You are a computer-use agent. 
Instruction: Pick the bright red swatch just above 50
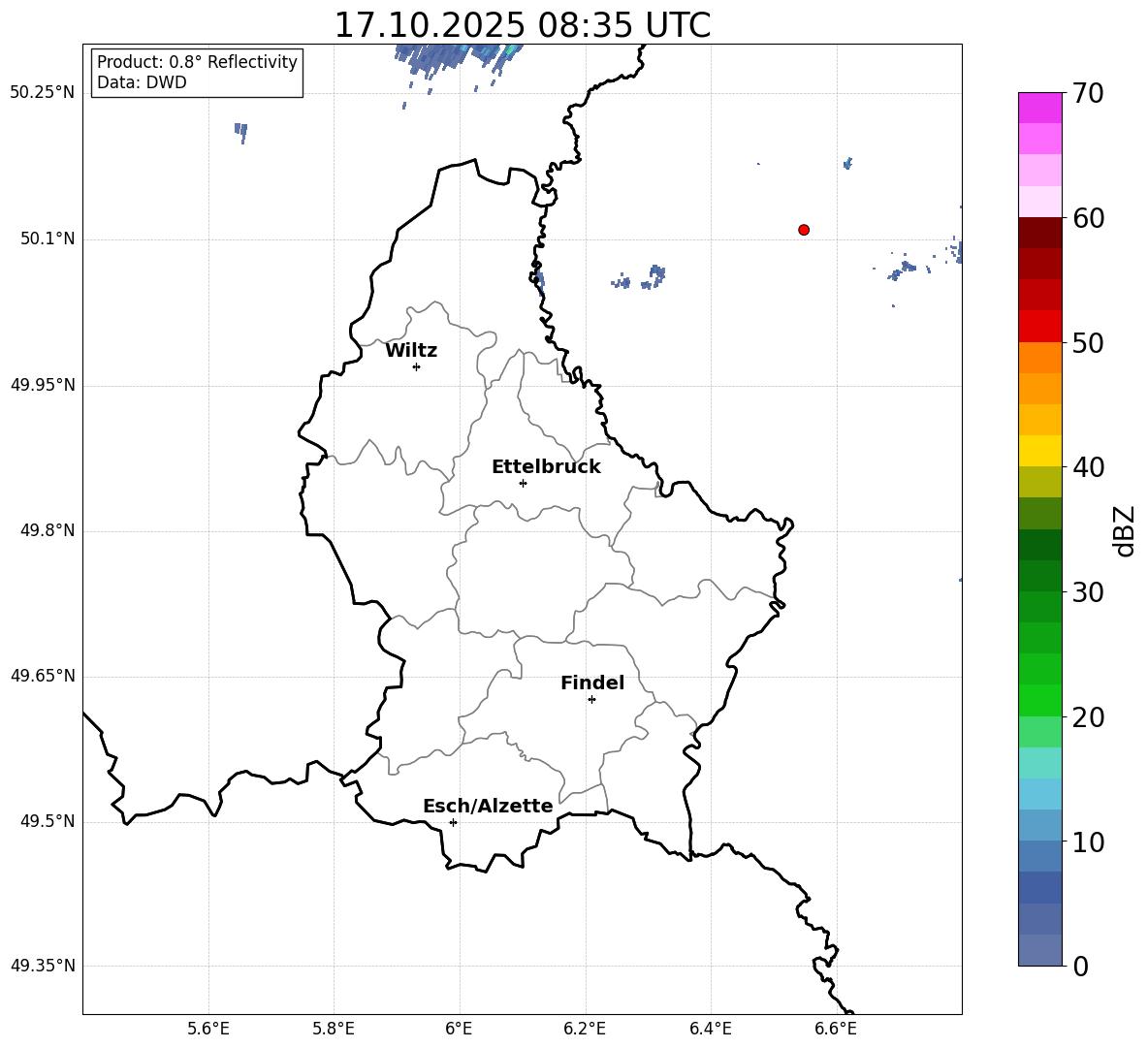pos(1040,327)
